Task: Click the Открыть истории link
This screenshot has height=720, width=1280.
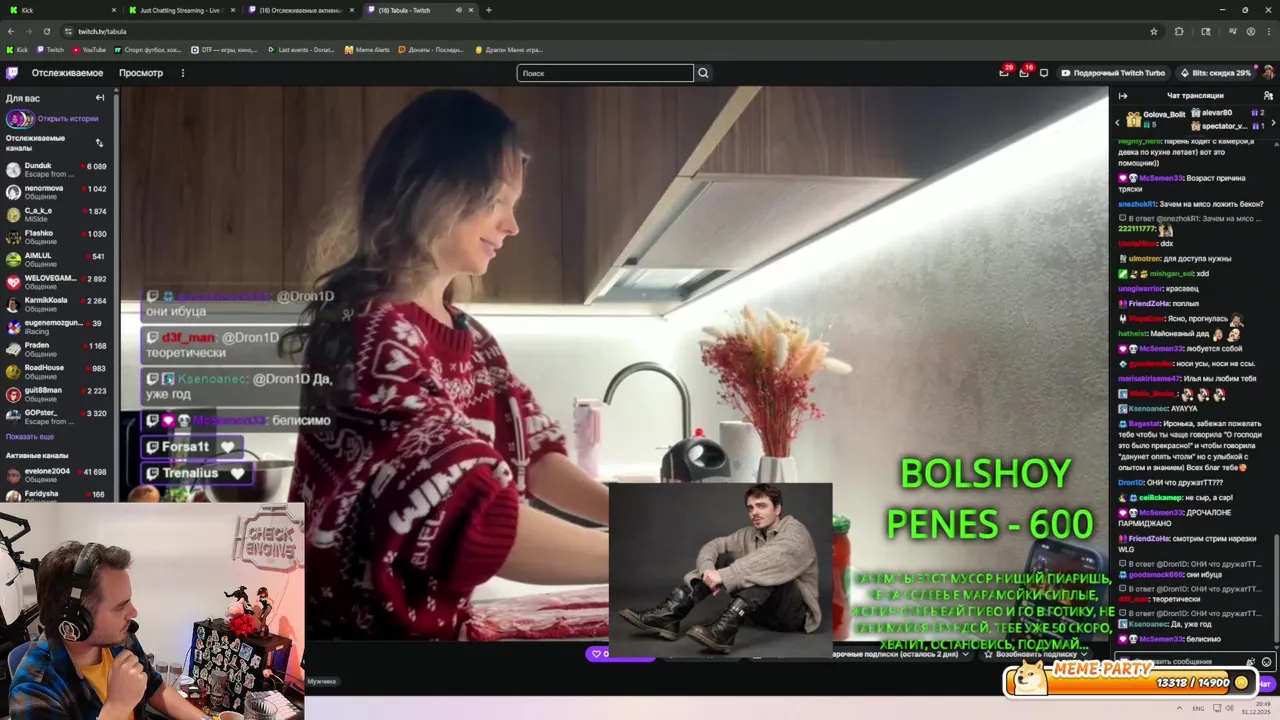Action: (68, 119)
